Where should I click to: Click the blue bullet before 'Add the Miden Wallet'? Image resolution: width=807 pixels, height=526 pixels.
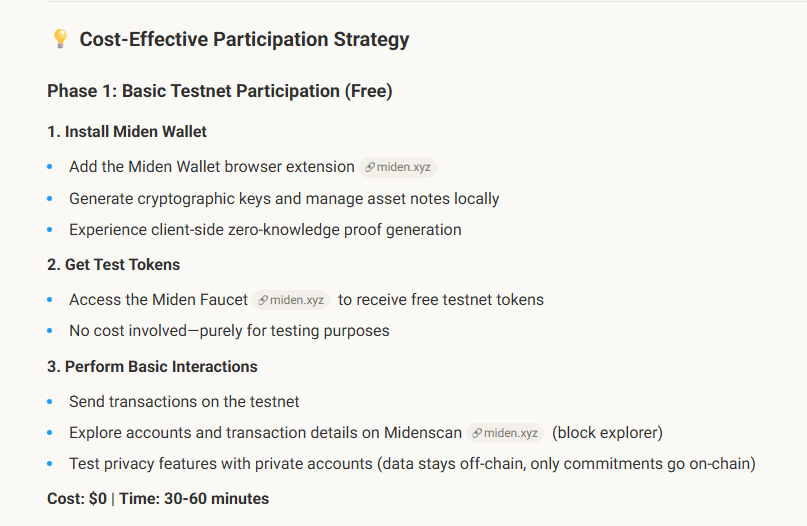point(51,167)
